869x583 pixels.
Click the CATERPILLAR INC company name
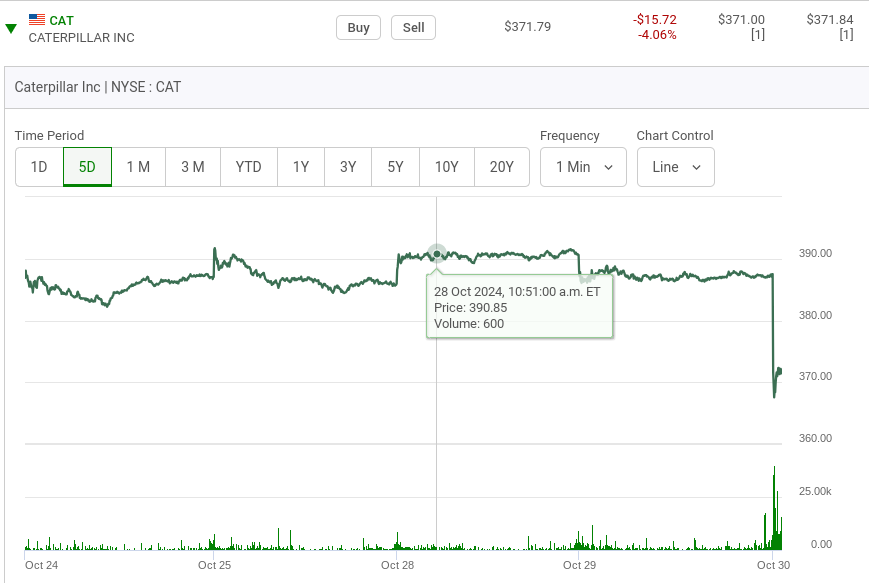tap(81, 38)
